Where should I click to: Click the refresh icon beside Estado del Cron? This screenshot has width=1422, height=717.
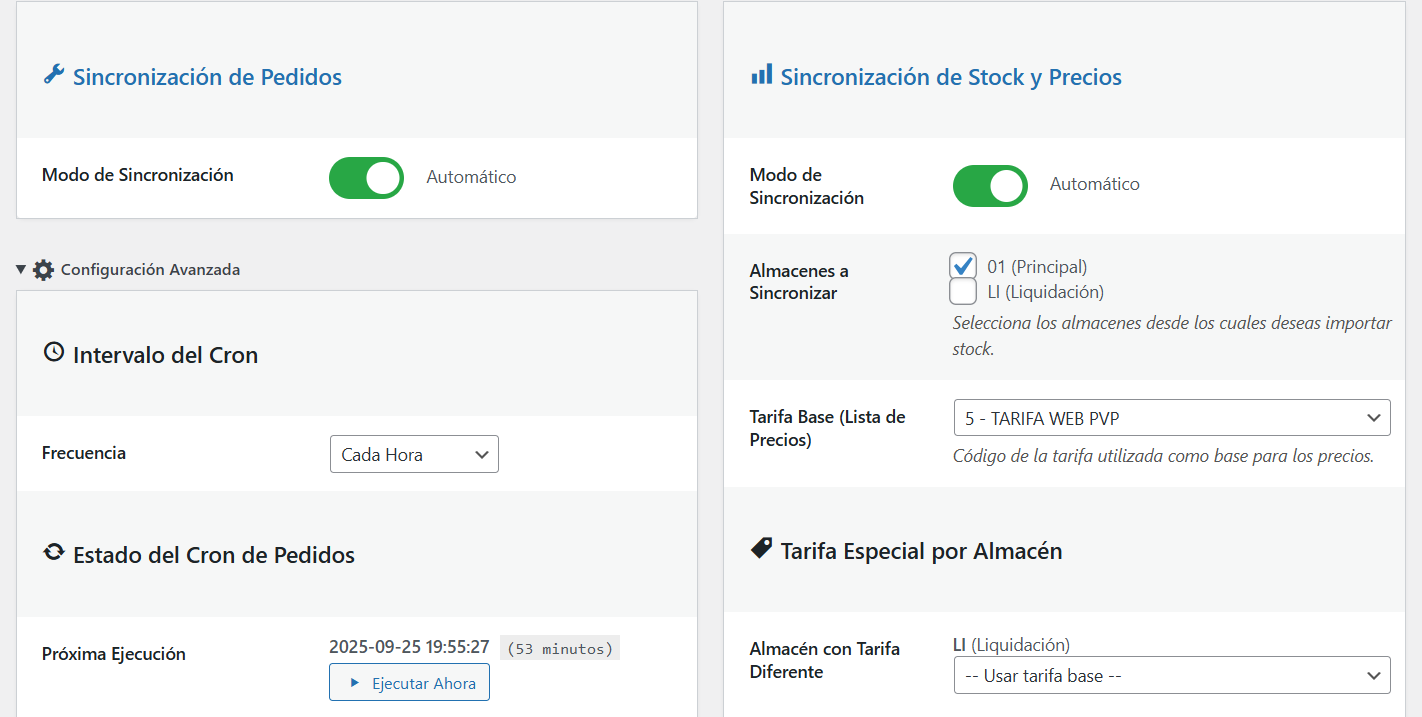click(54, 553)
